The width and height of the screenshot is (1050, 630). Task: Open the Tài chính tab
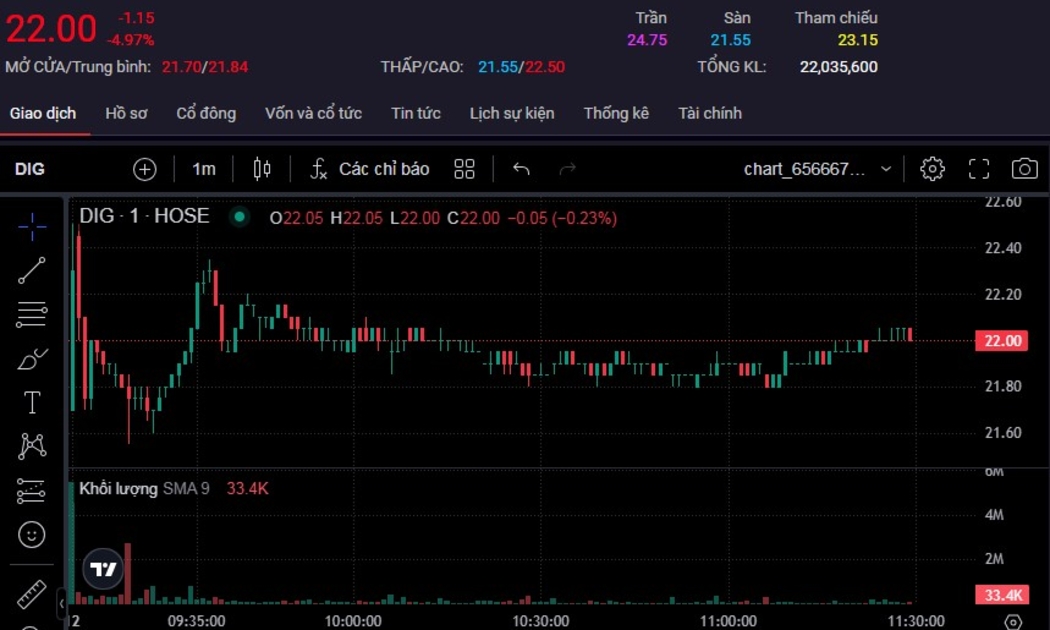(x=710, y=113)
